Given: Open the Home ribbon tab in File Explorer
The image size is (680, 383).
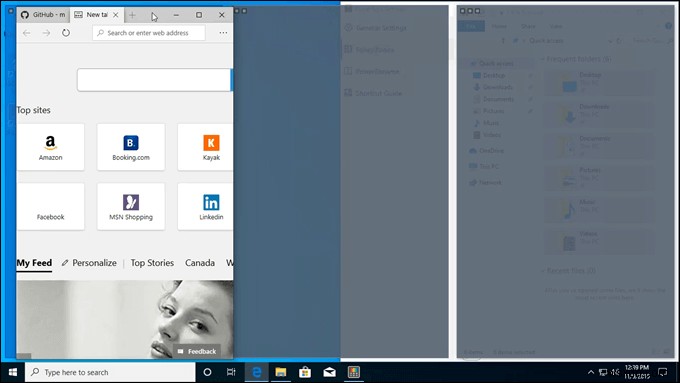Looking at the screenshot, I should coord(499,26).
